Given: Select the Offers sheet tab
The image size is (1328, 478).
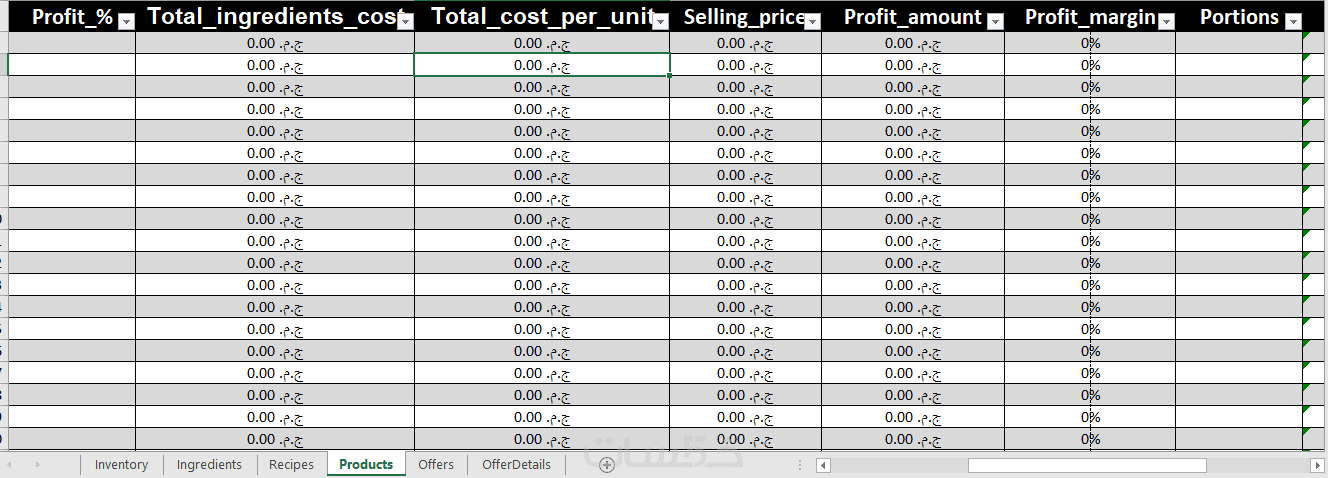Looking at the screenshot, I should point(436,464).
